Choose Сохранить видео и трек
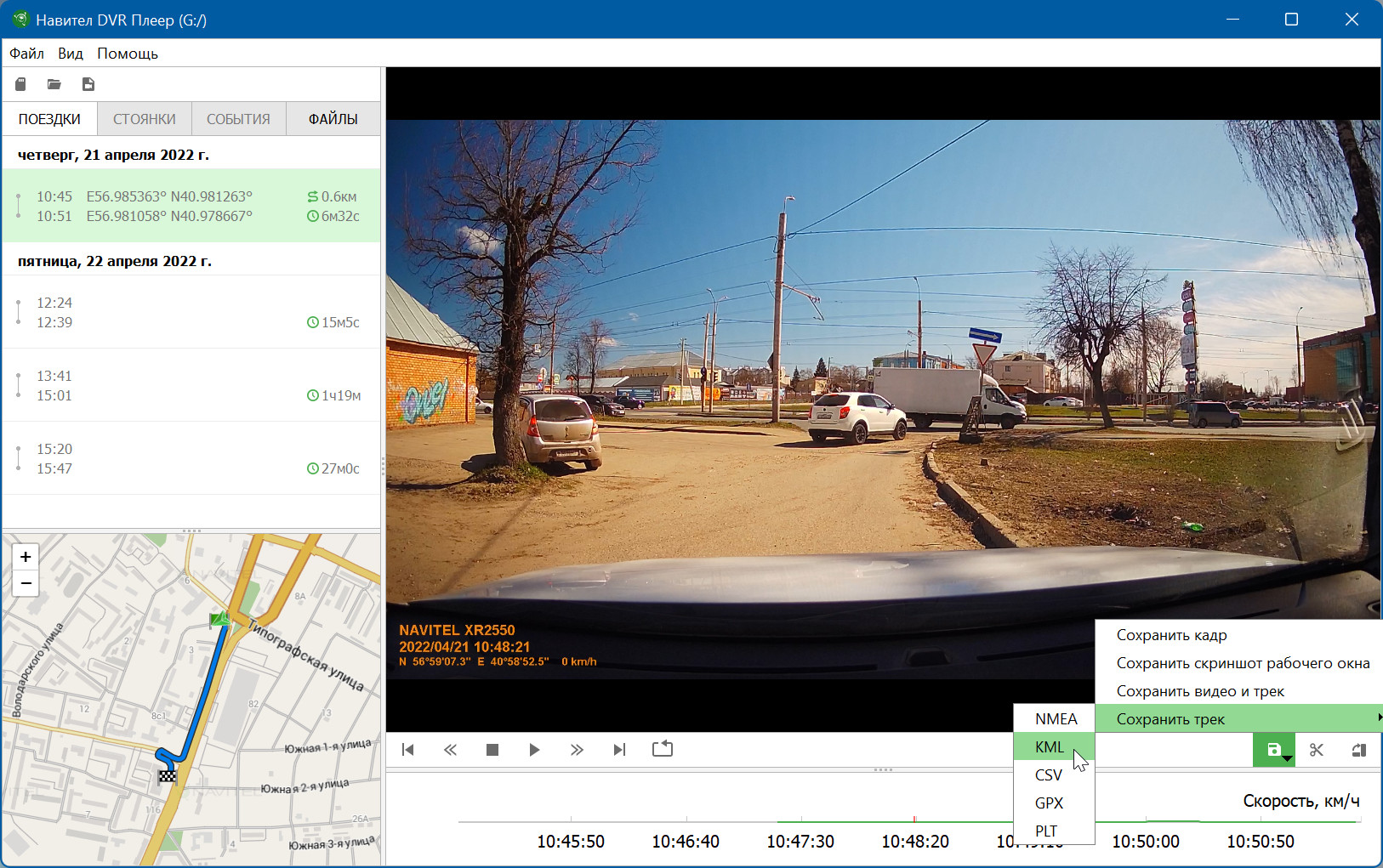1383x868 pixels. pos(1238,691)
